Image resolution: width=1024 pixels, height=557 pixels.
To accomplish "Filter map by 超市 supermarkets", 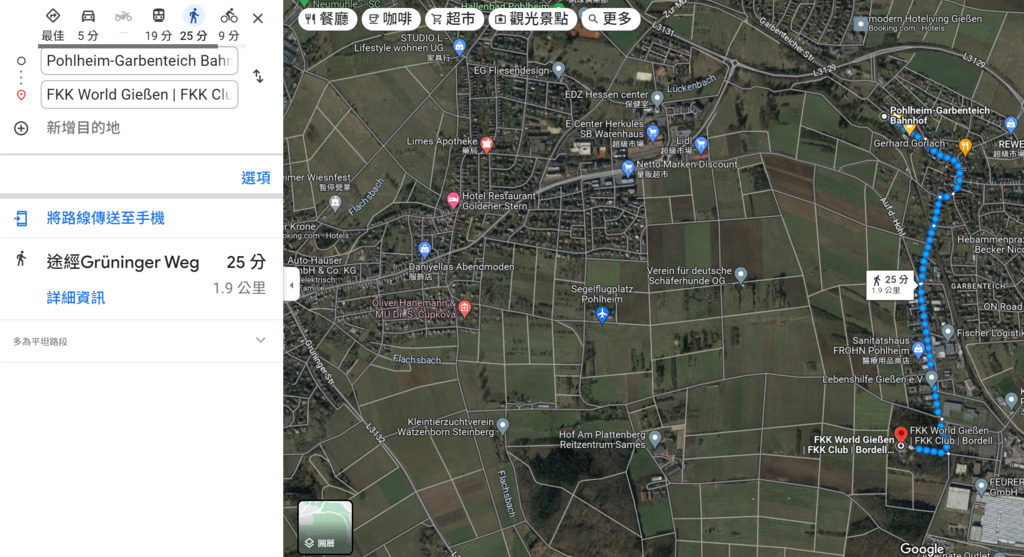I will coord(453,19).
